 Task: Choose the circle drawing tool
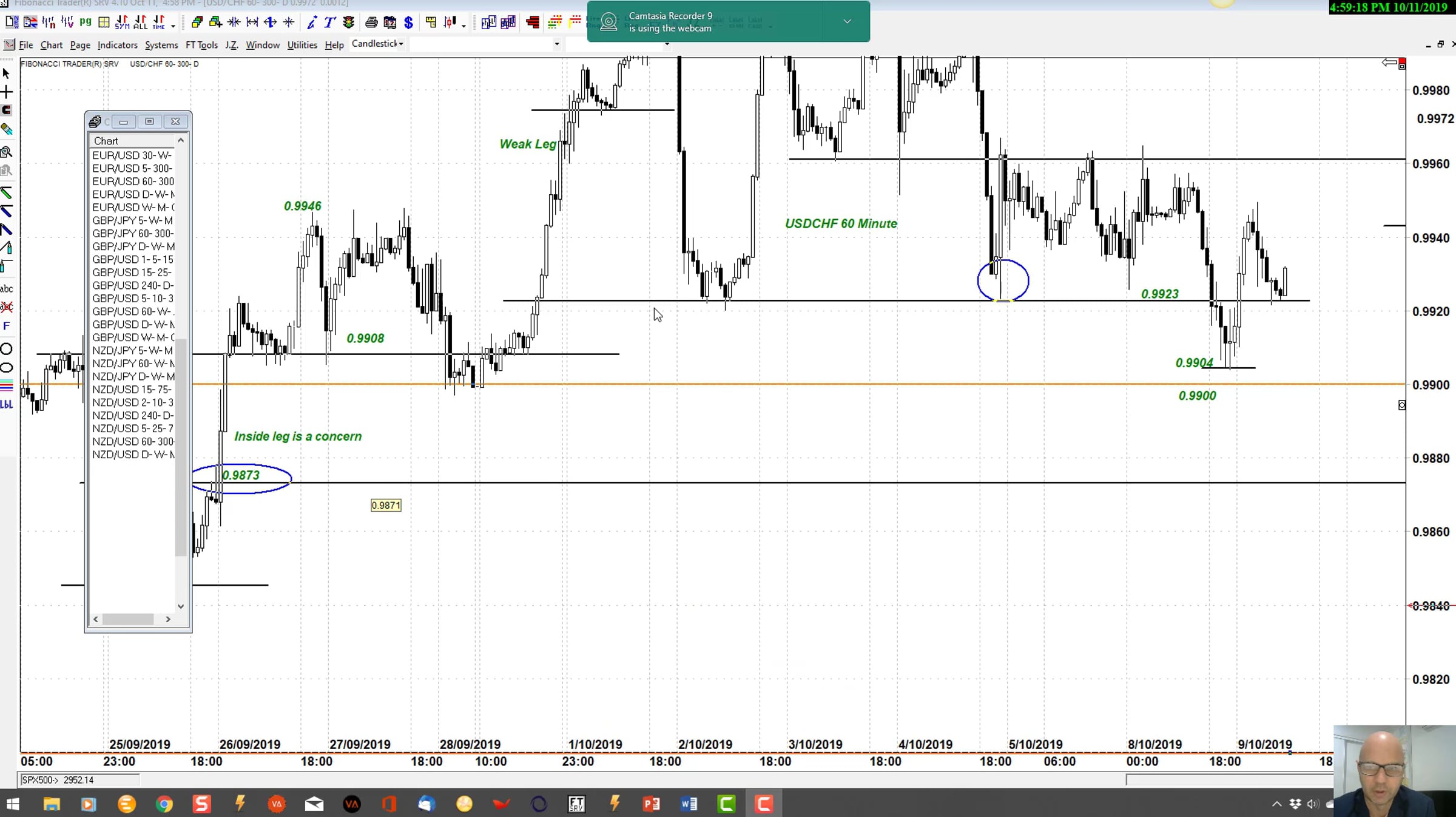click(7, 349)
